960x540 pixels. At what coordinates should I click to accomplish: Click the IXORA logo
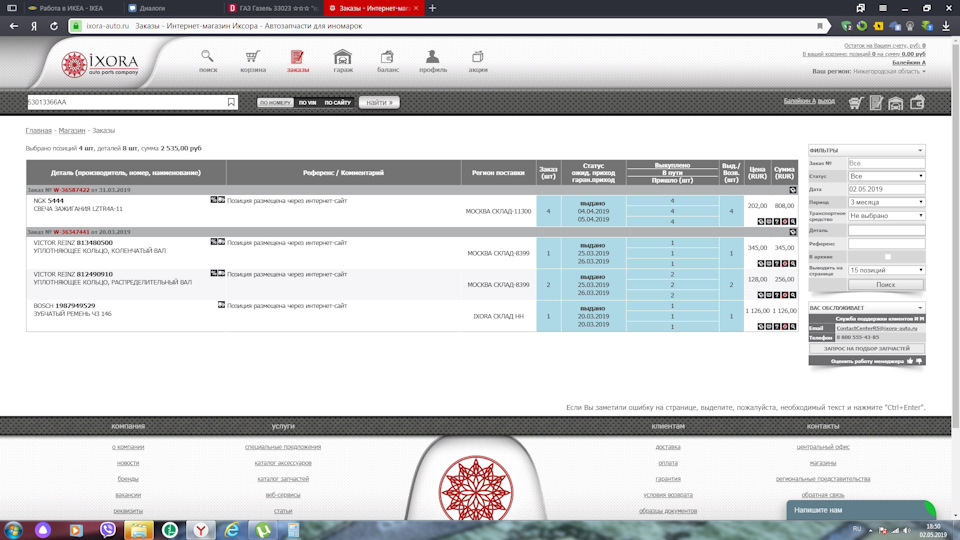pyautogui.click(x=100, y=64)
